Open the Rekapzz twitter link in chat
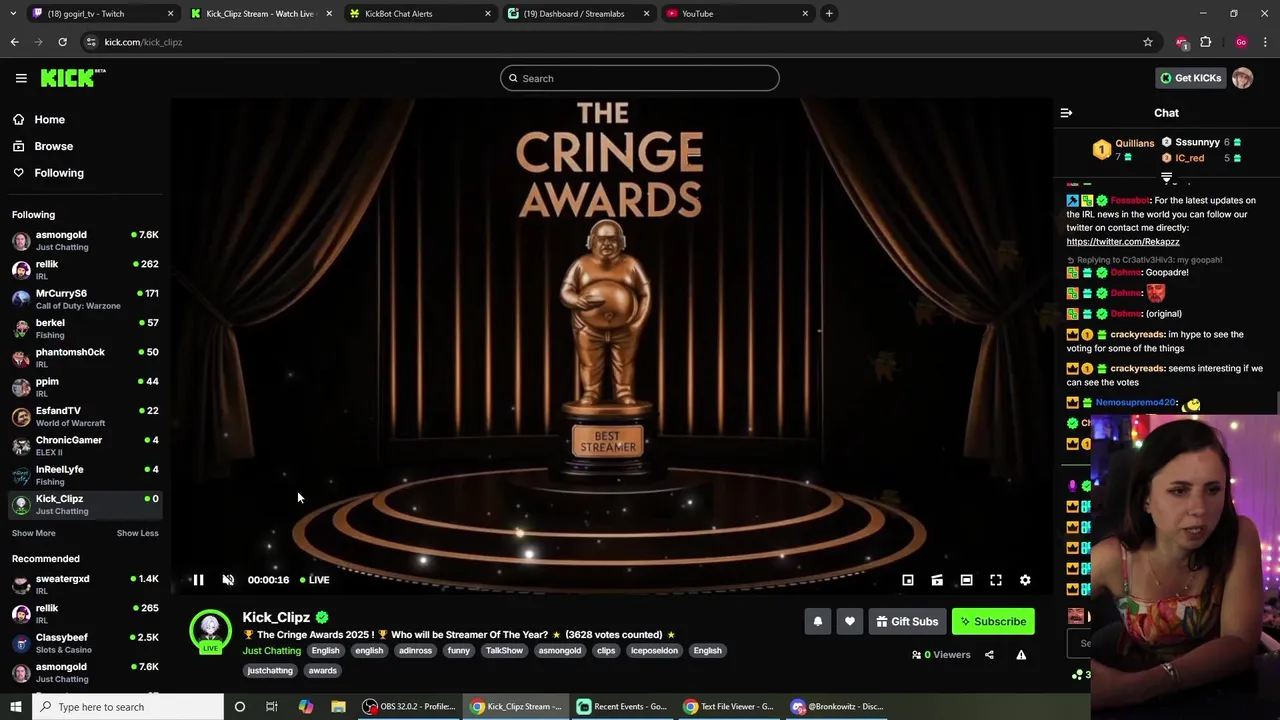The image size is (1280, 720). tap(1122, 242)
